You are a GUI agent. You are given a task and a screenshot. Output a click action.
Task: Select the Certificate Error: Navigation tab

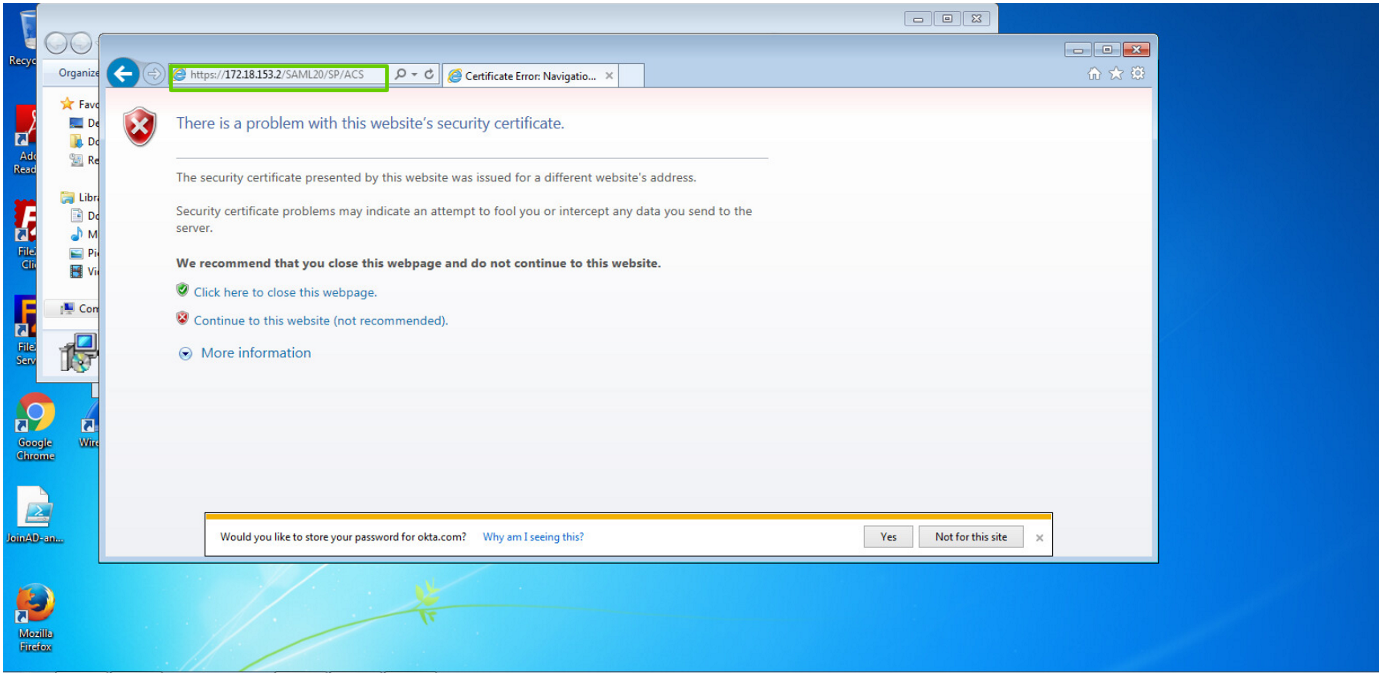530,76
